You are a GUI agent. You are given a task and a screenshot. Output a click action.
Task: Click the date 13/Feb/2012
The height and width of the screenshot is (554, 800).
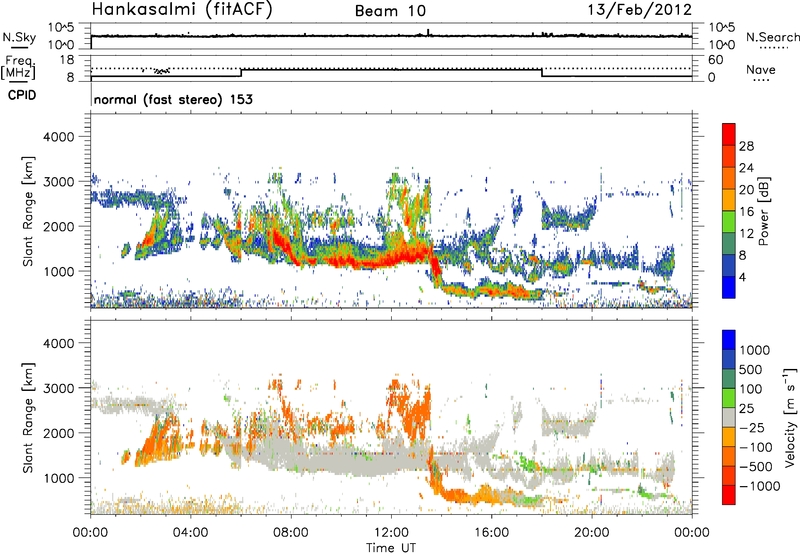tap(640, 9)
